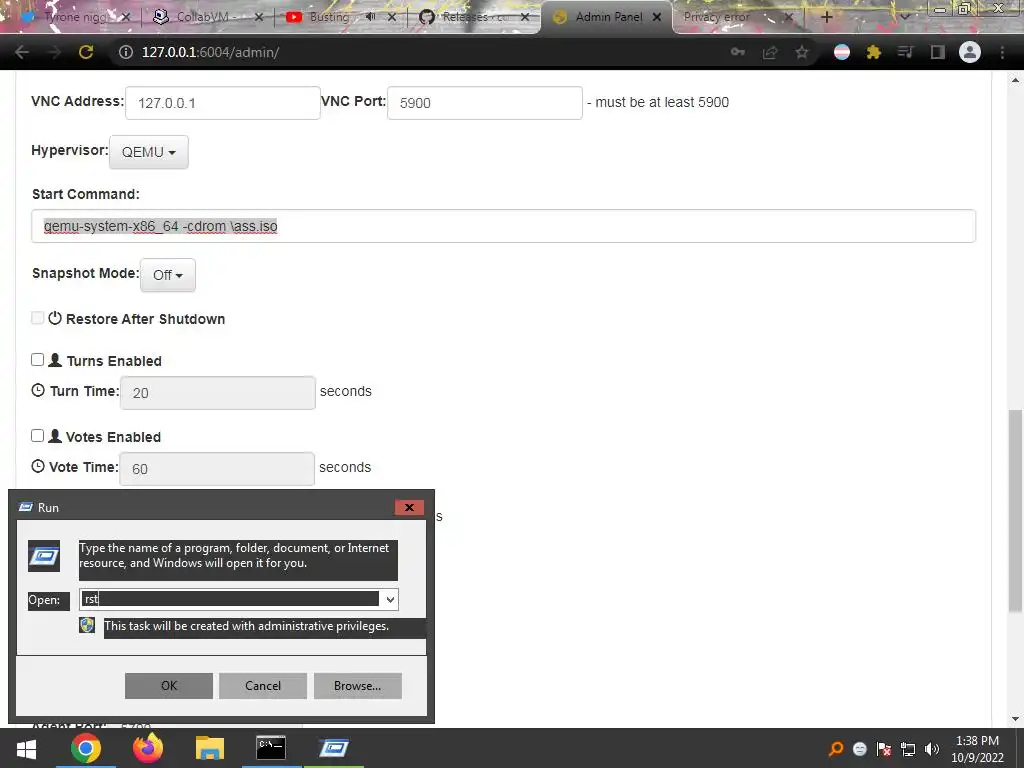Open the Windows Start menu
Screen dimensions: 1024x768
pos(26,748)
